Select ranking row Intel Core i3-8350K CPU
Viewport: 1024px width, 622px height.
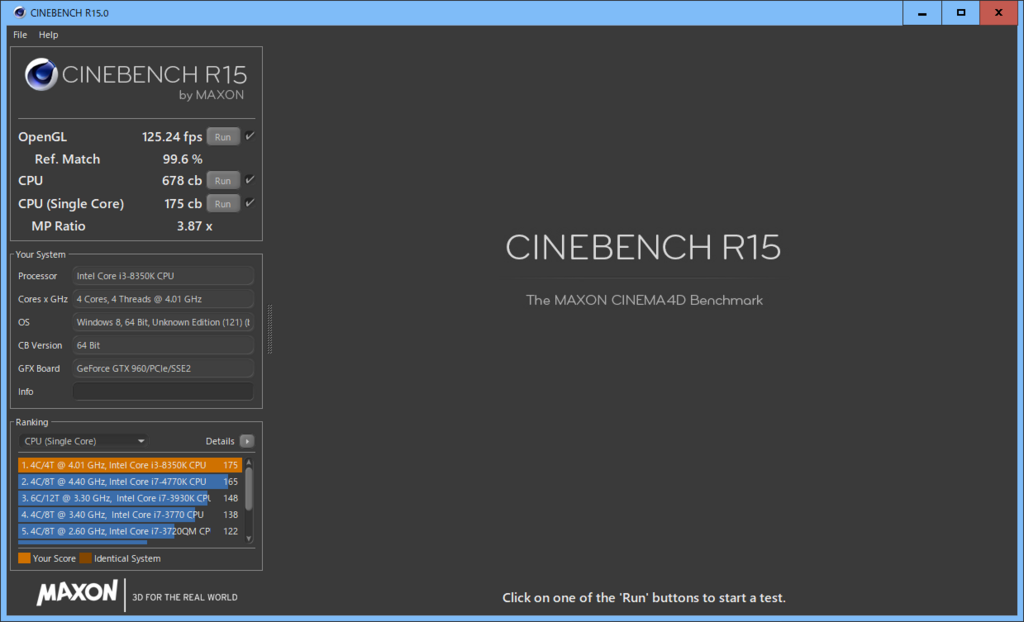130,465
